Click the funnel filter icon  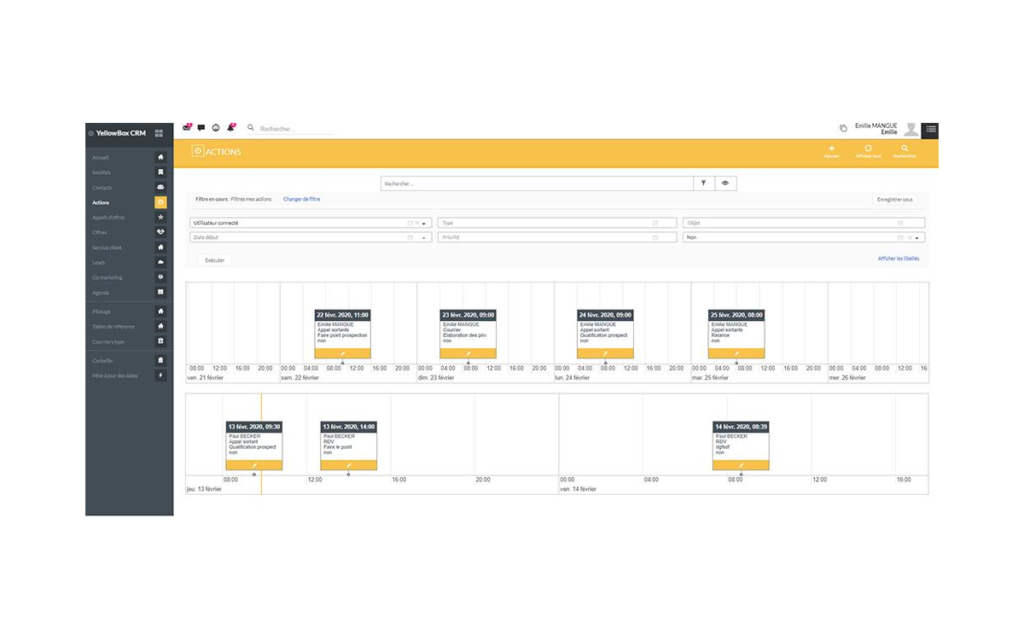coord(703,184)
